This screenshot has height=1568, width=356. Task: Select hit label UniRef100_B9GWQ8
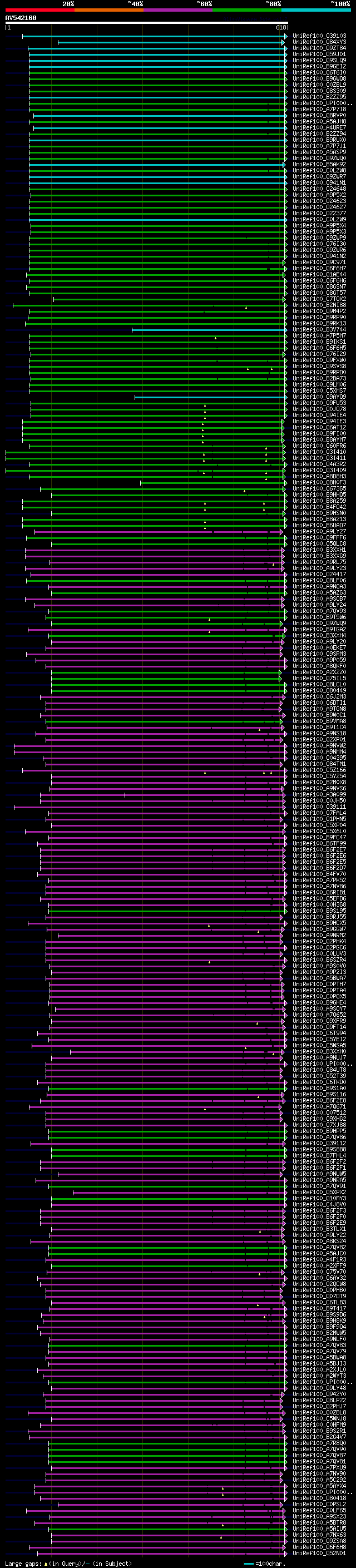319,78
